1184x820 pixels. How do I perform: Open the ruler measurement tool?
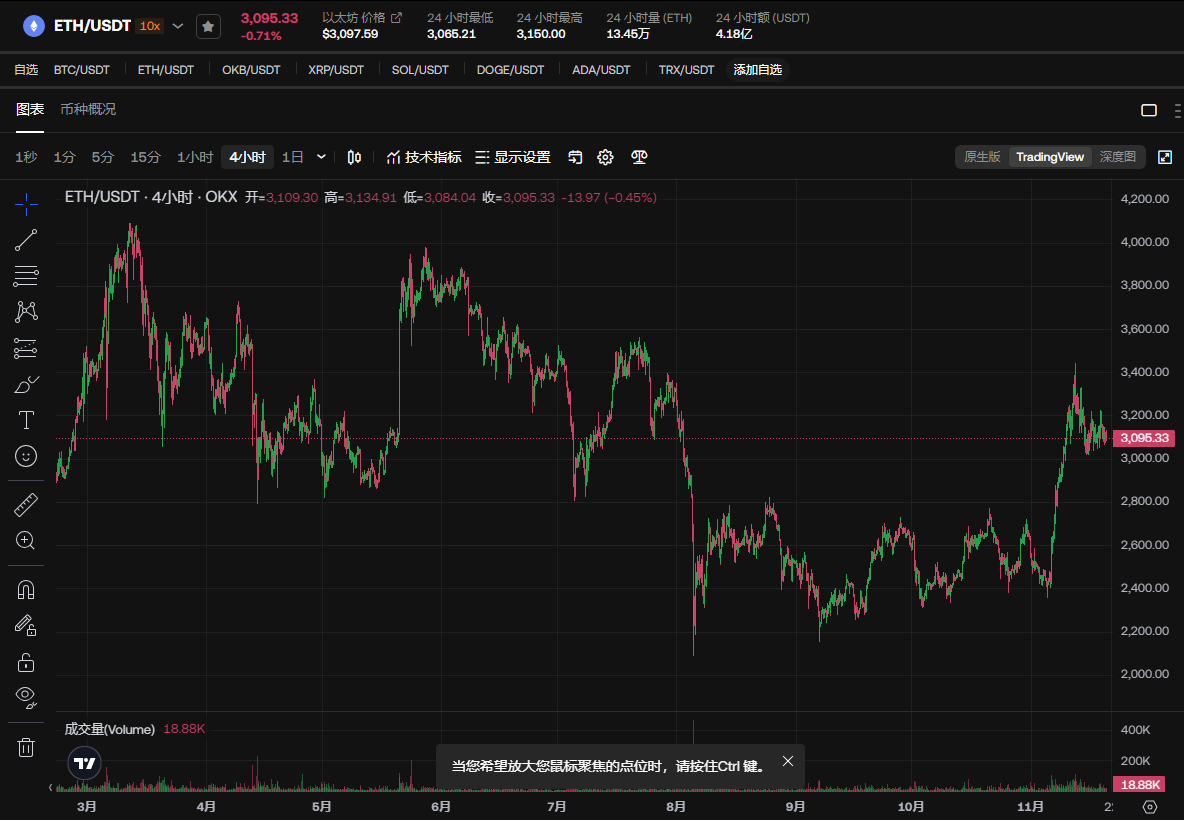tap(27, 505)
